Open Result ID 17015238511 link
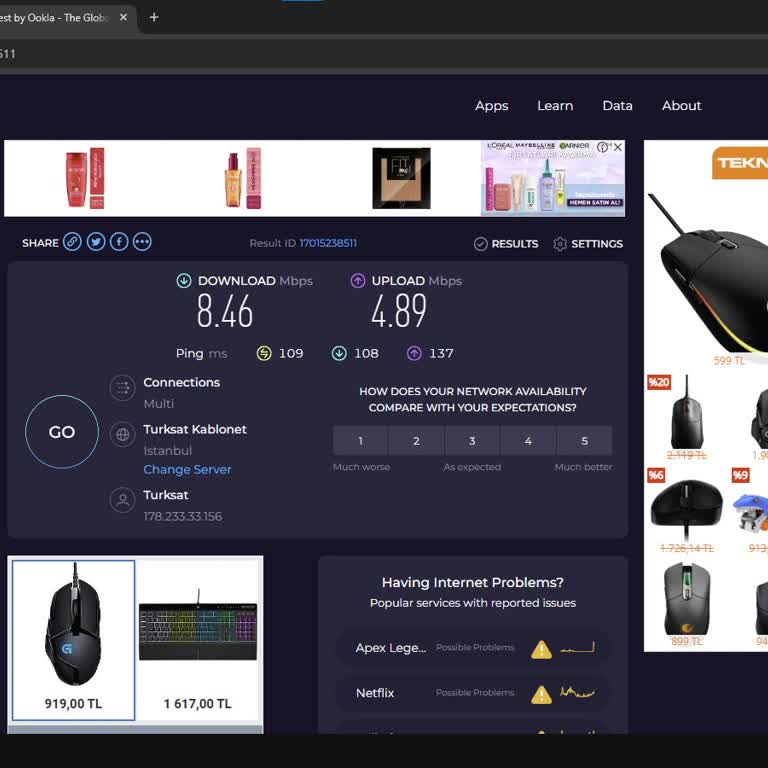This screenshot has height=768, width=768. coord(328,243)
